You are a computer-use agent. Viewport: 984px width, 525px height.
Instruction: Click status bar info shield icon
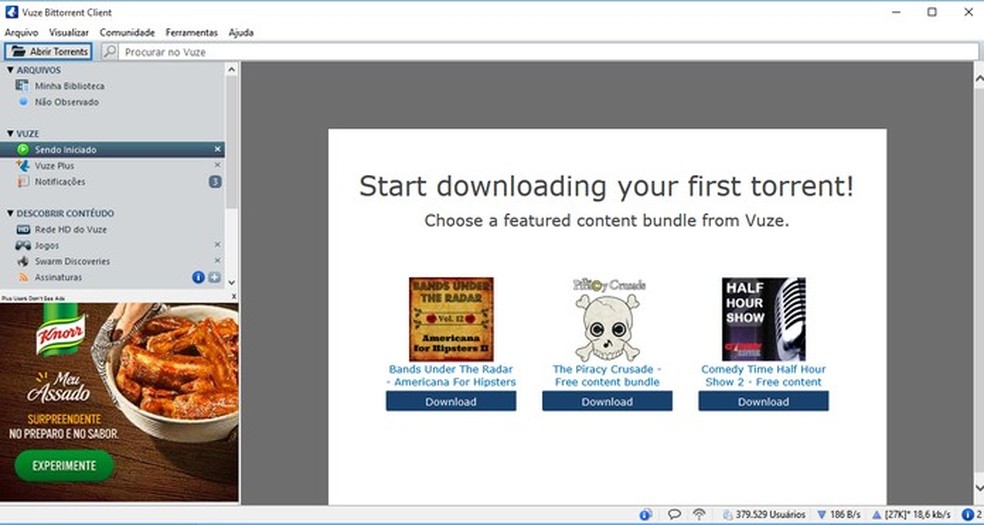645,515
